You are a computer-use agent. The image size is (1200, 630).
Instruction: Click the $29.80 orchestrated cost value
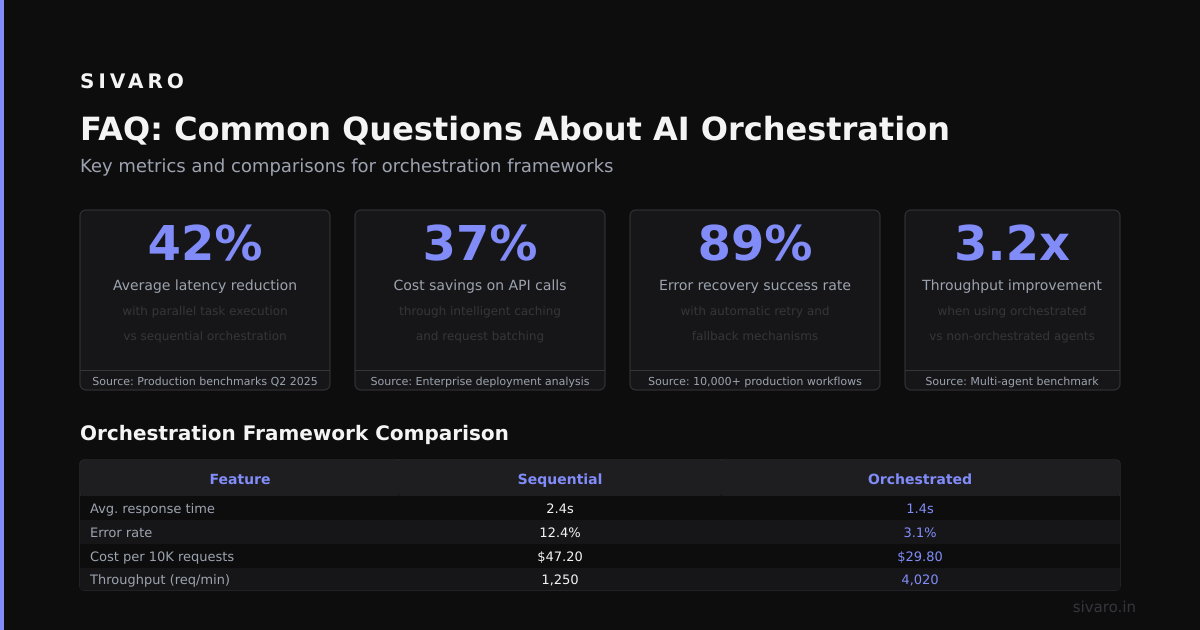920,556
